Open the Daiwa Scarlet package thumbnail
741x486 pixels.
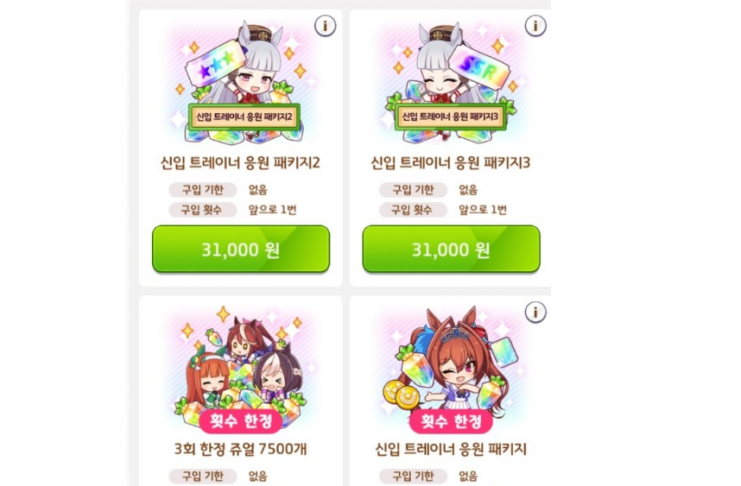tap(450, 369)
